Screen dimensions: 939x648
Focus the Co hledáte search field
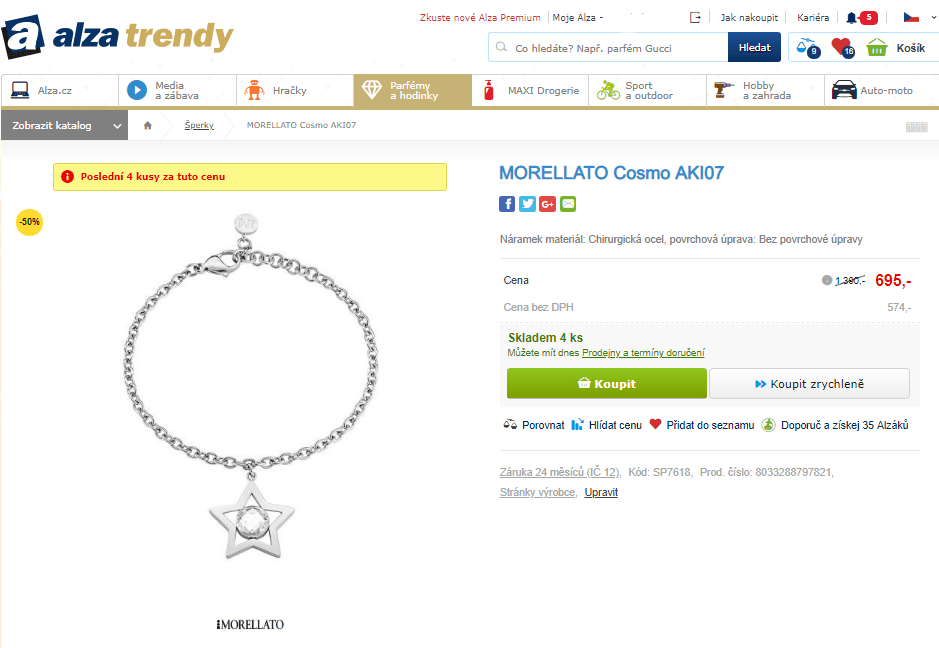[608, 47]
